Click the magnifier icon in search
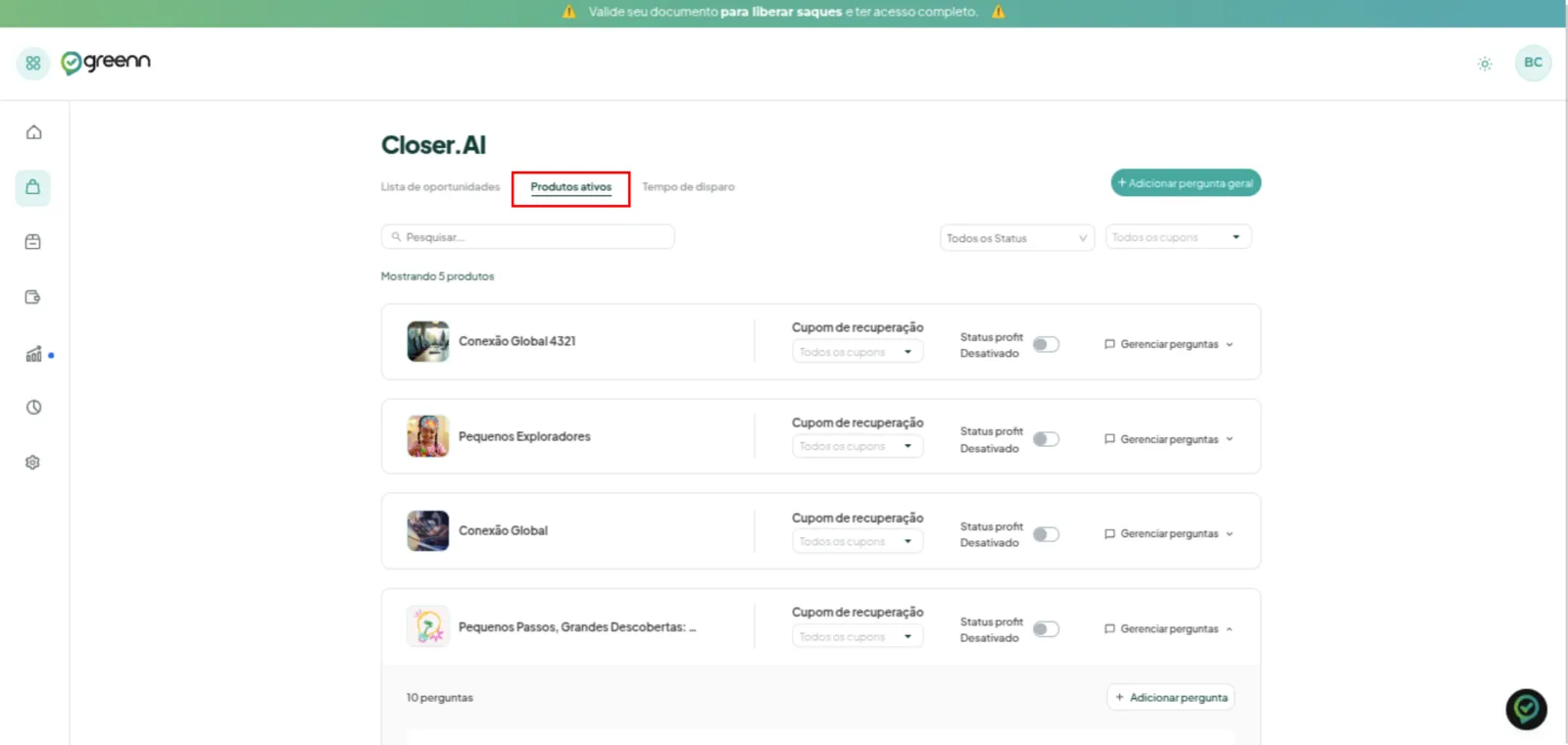The image size is (1568, 745). [396, 237]
